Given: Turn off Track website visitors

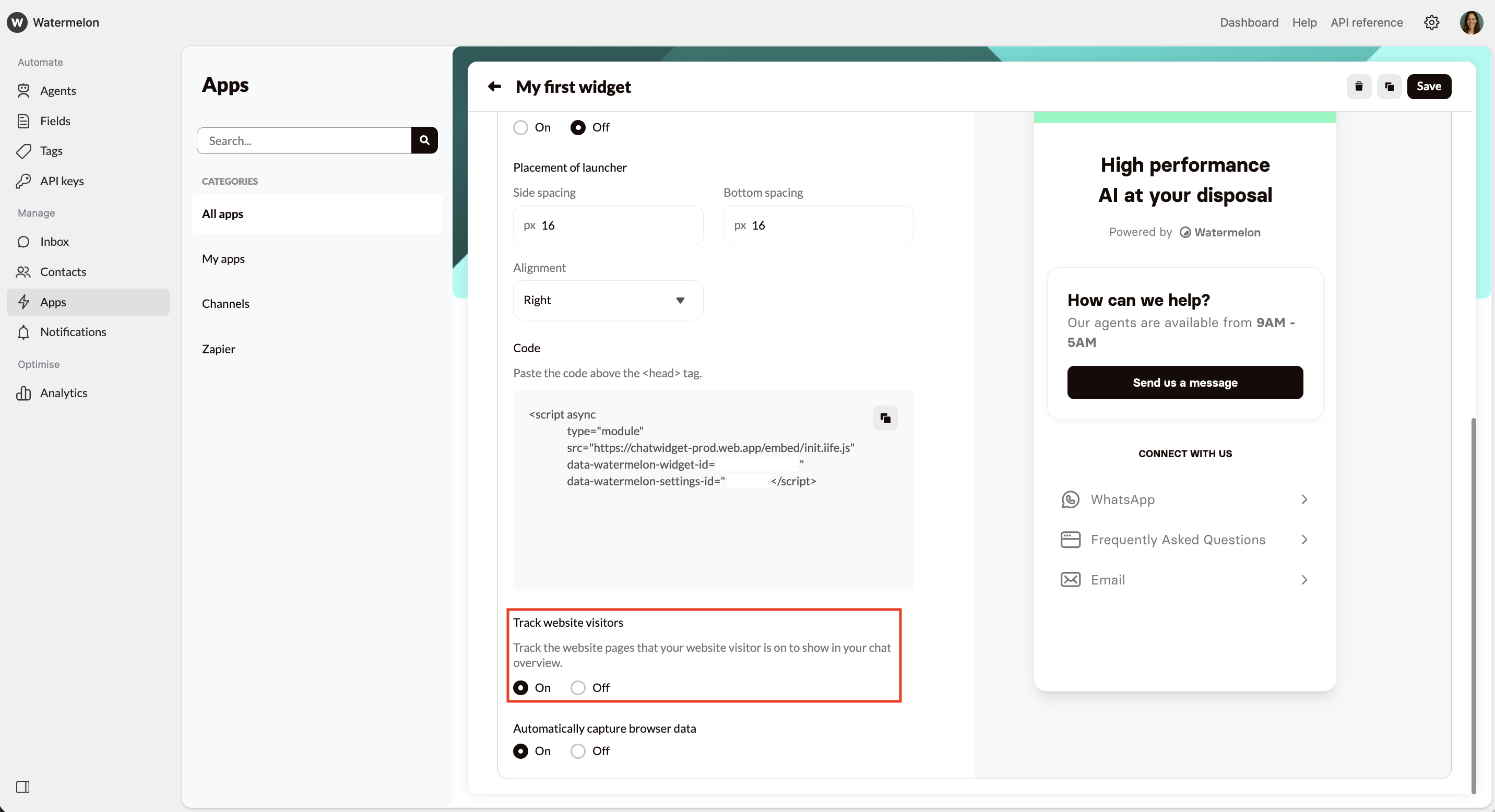Looking at the screenshot, I should [577, 687].
